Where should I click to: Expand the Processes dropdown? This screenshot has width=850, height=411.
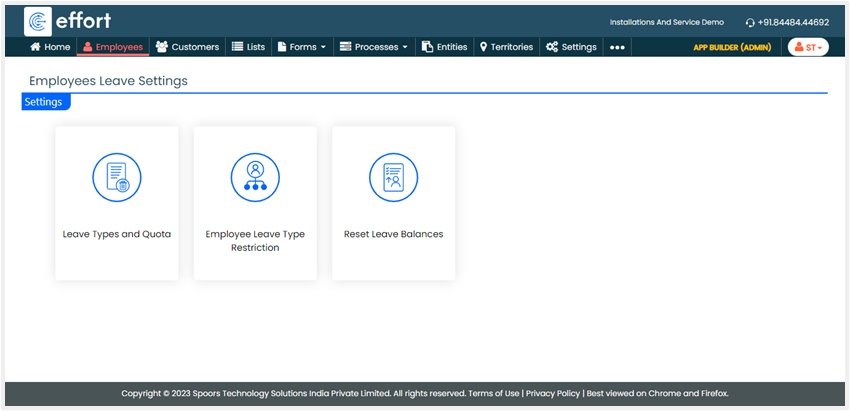pyautogui.click(x=374, y=47)
